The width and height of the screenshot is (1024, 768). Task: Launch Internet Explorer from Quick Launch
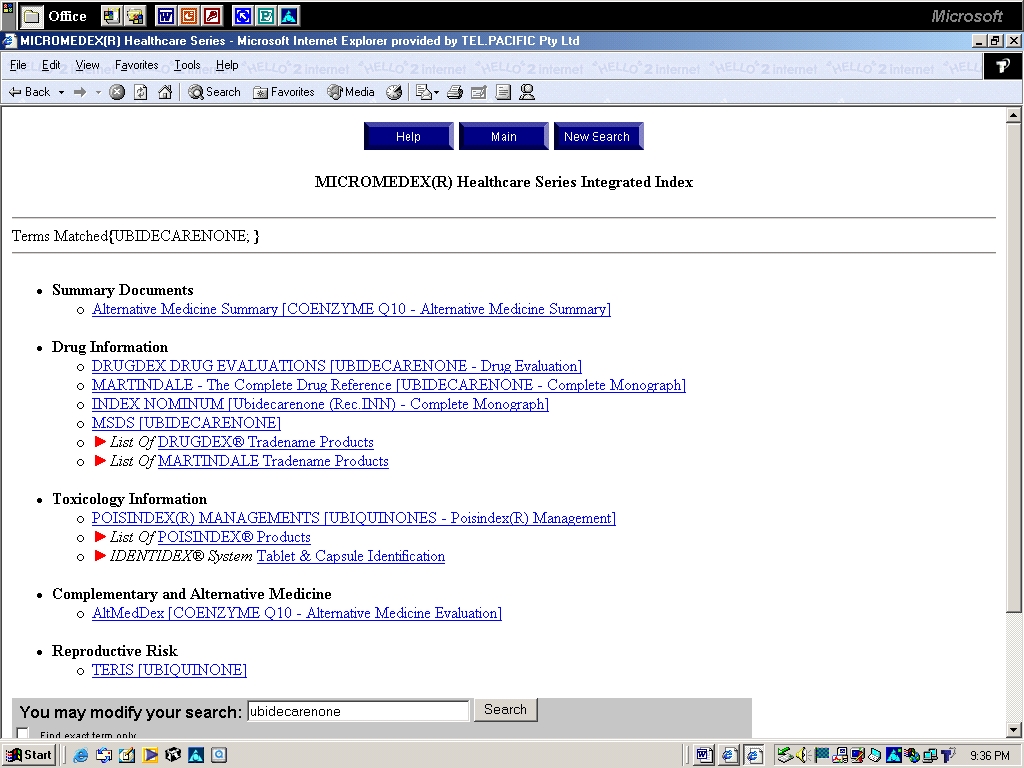click(x=80, y=756)
